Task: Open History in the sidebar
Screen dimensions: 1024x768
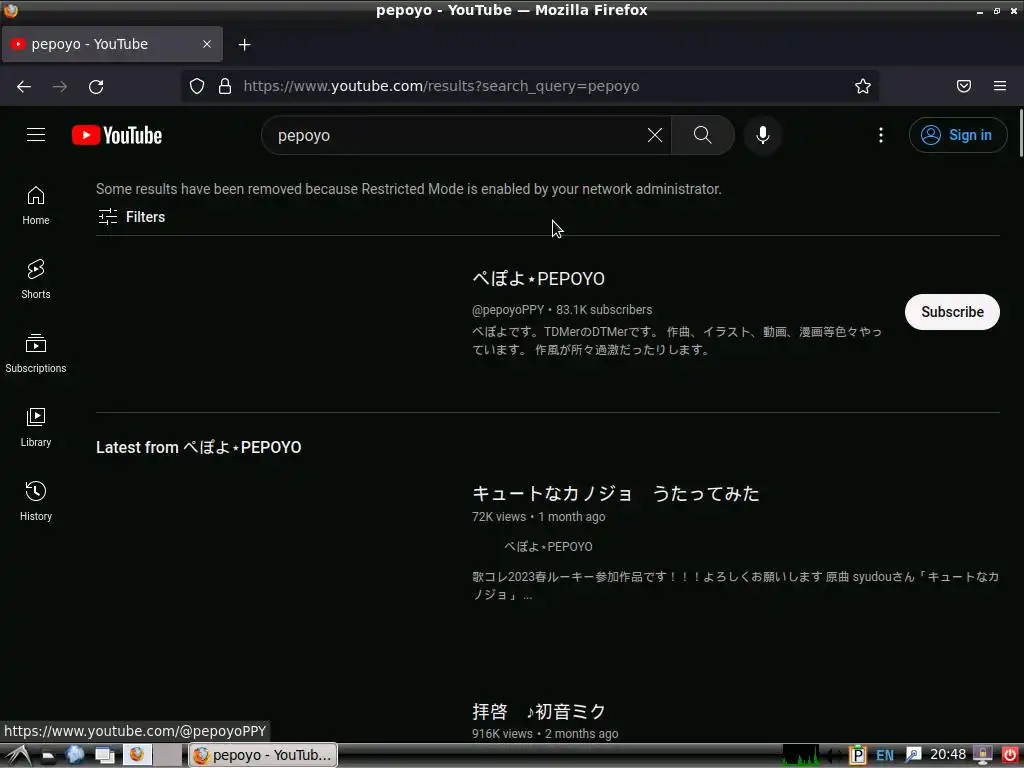Action: [x=36, y=501]
